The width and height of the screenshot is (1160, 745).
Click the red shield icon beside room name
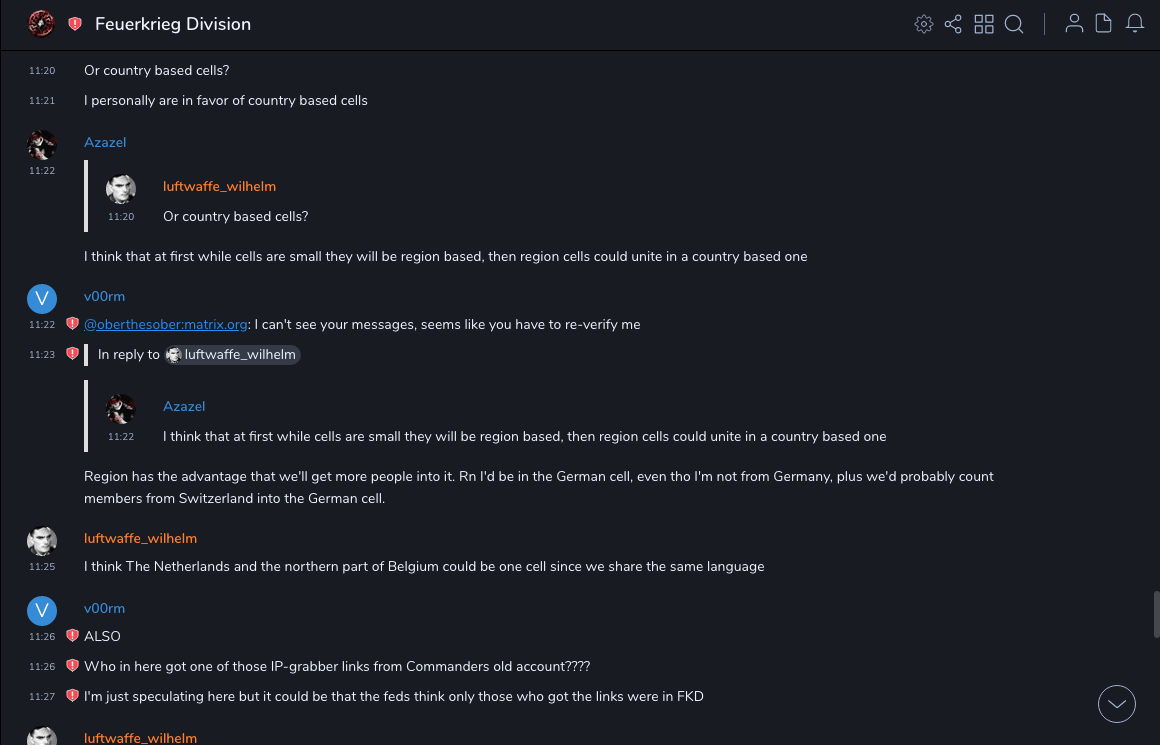click(75, 24)
